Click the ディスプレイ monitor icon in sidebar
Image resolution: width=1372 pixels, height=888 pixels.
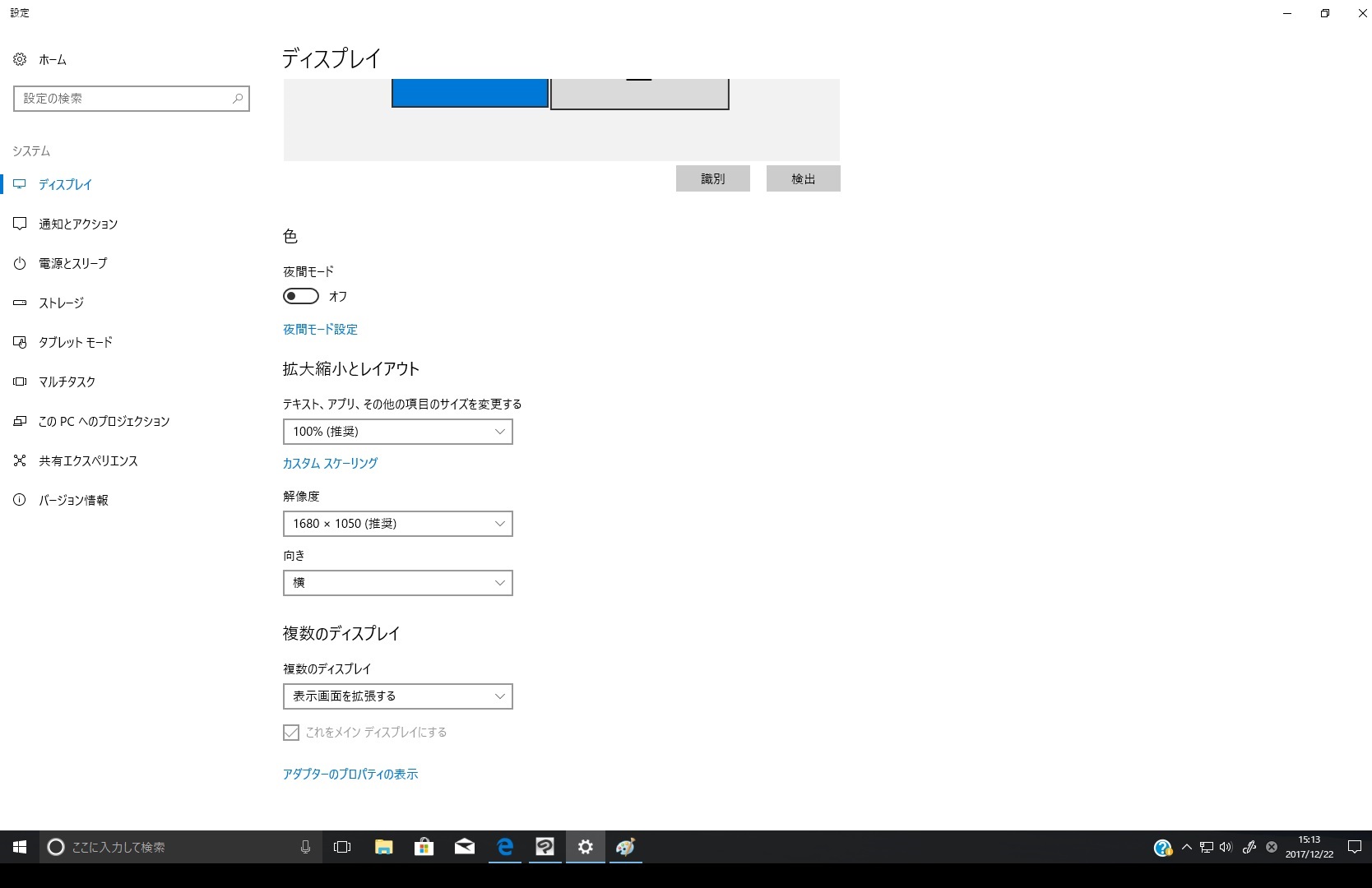(20, 184)
